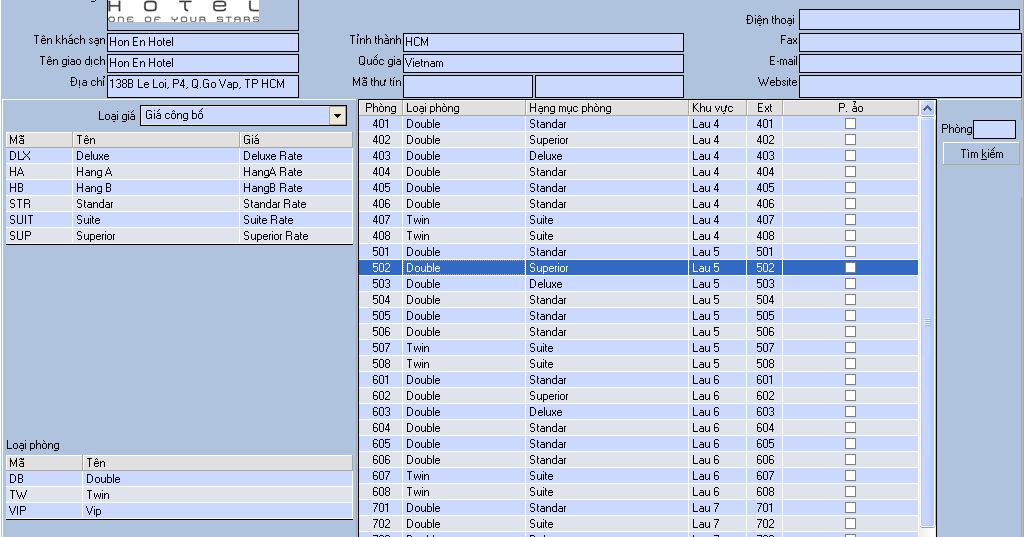This screenshot has height=537, width=1024.
Task: Select the SUIT Suite rate row
Action: point(180,220)
